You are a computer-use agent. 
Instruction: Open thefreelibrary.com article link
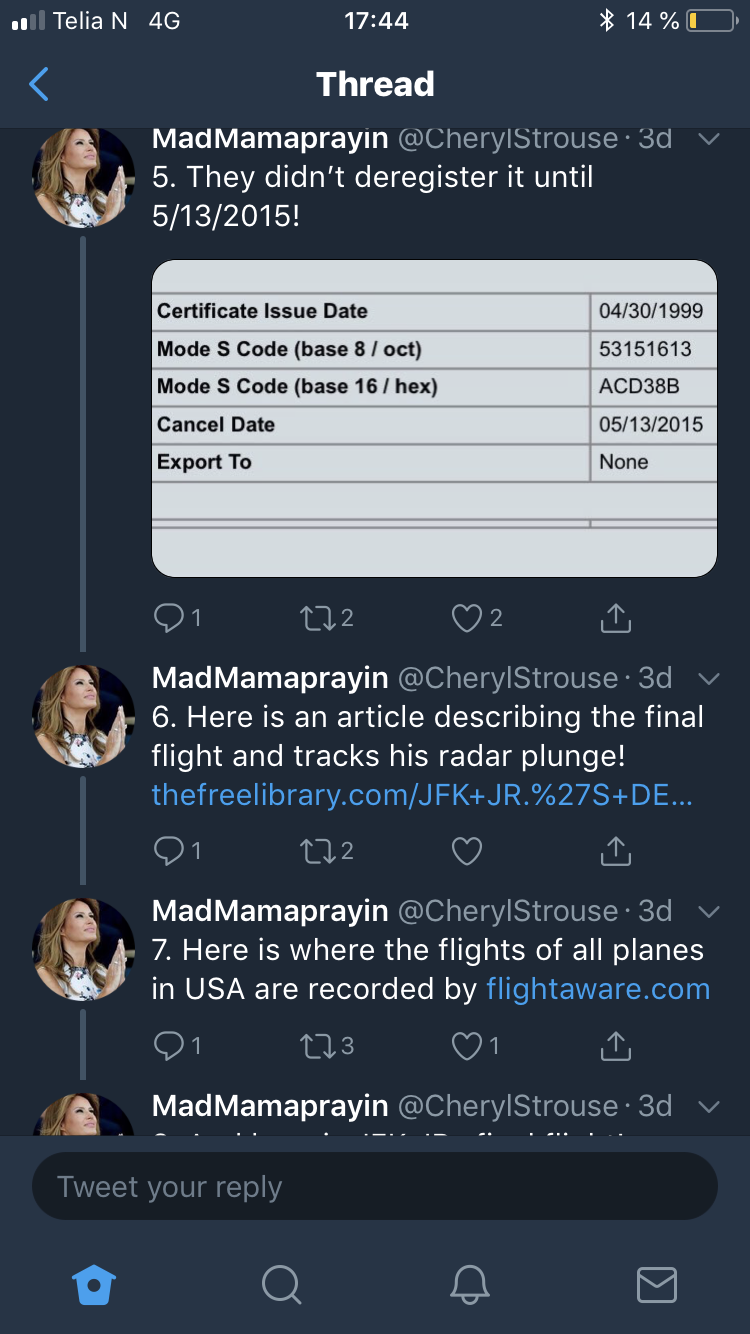coord(422,795)
